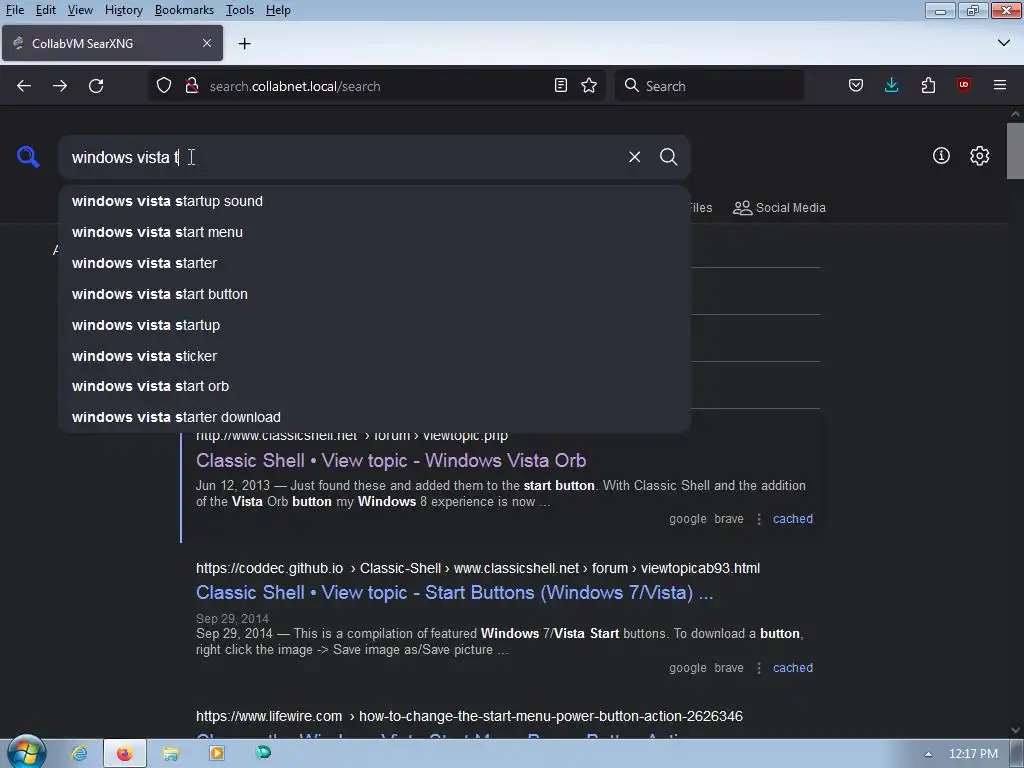This screenshot has width=1024, height=768.
Task: Submit search with the magnifier button
Action: 668,157
